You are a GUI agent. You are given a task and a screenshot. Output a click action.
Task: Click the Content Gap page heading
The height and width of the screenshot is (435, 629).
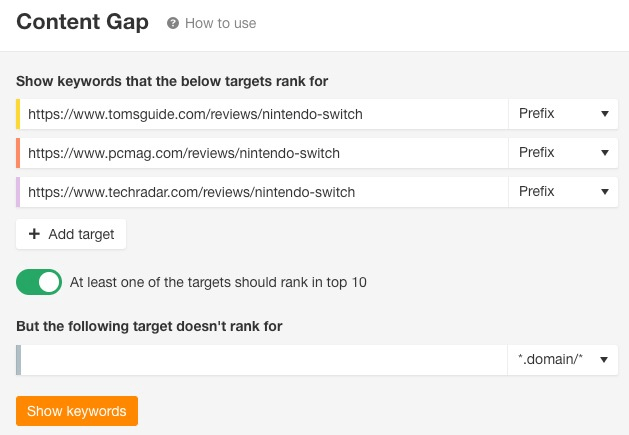coord(82,22)
